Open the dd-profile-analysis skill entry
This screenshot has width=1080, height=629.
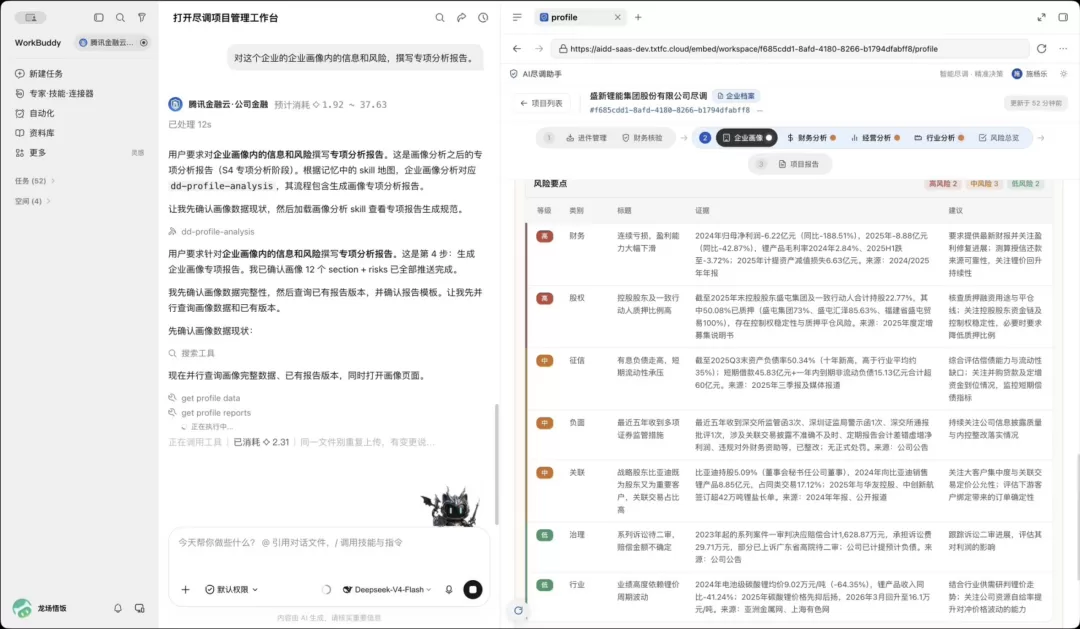[x=211, y=231]
